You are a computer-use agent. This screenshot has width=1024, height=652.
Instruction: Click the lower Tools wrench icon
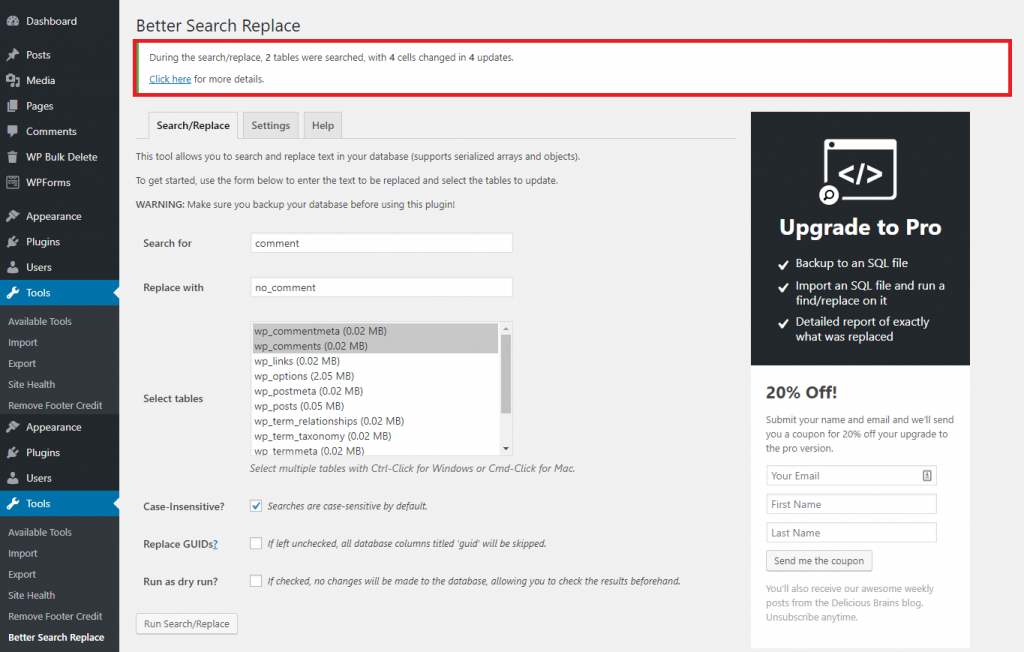[12, 504]
